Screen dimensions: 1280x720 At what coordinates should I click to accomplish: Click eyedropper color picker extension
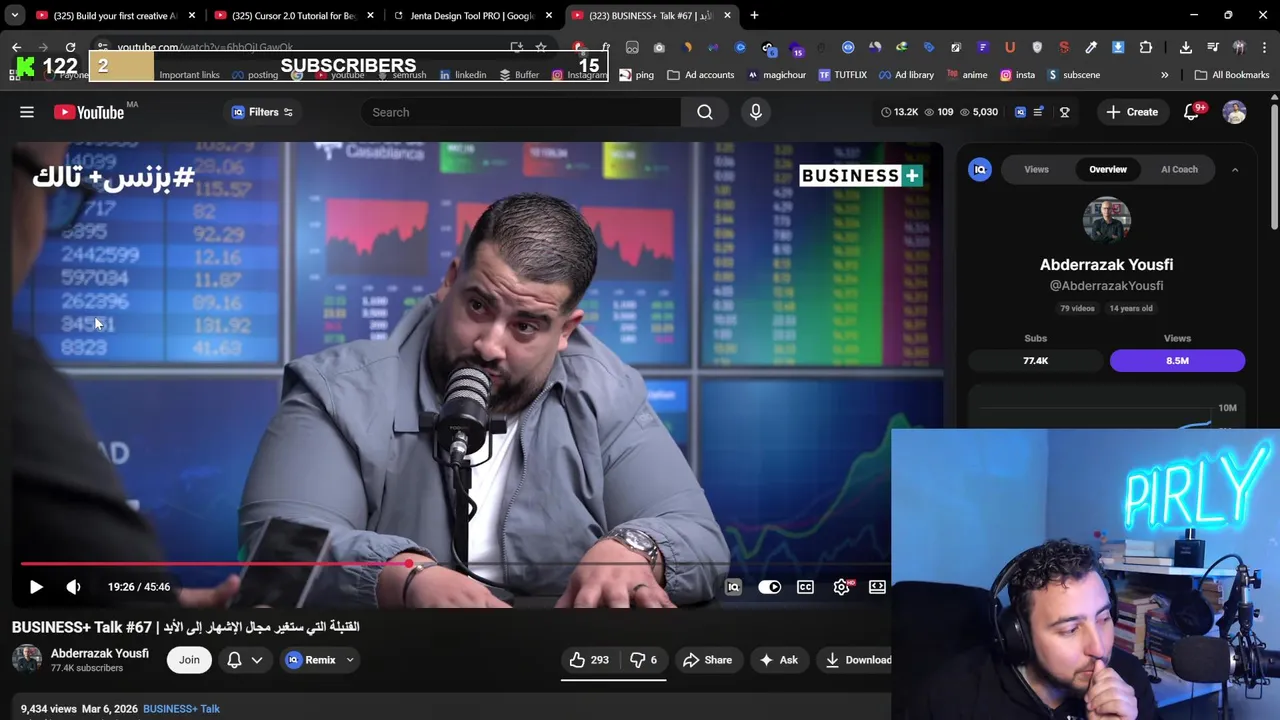[x=1091, y=47]
